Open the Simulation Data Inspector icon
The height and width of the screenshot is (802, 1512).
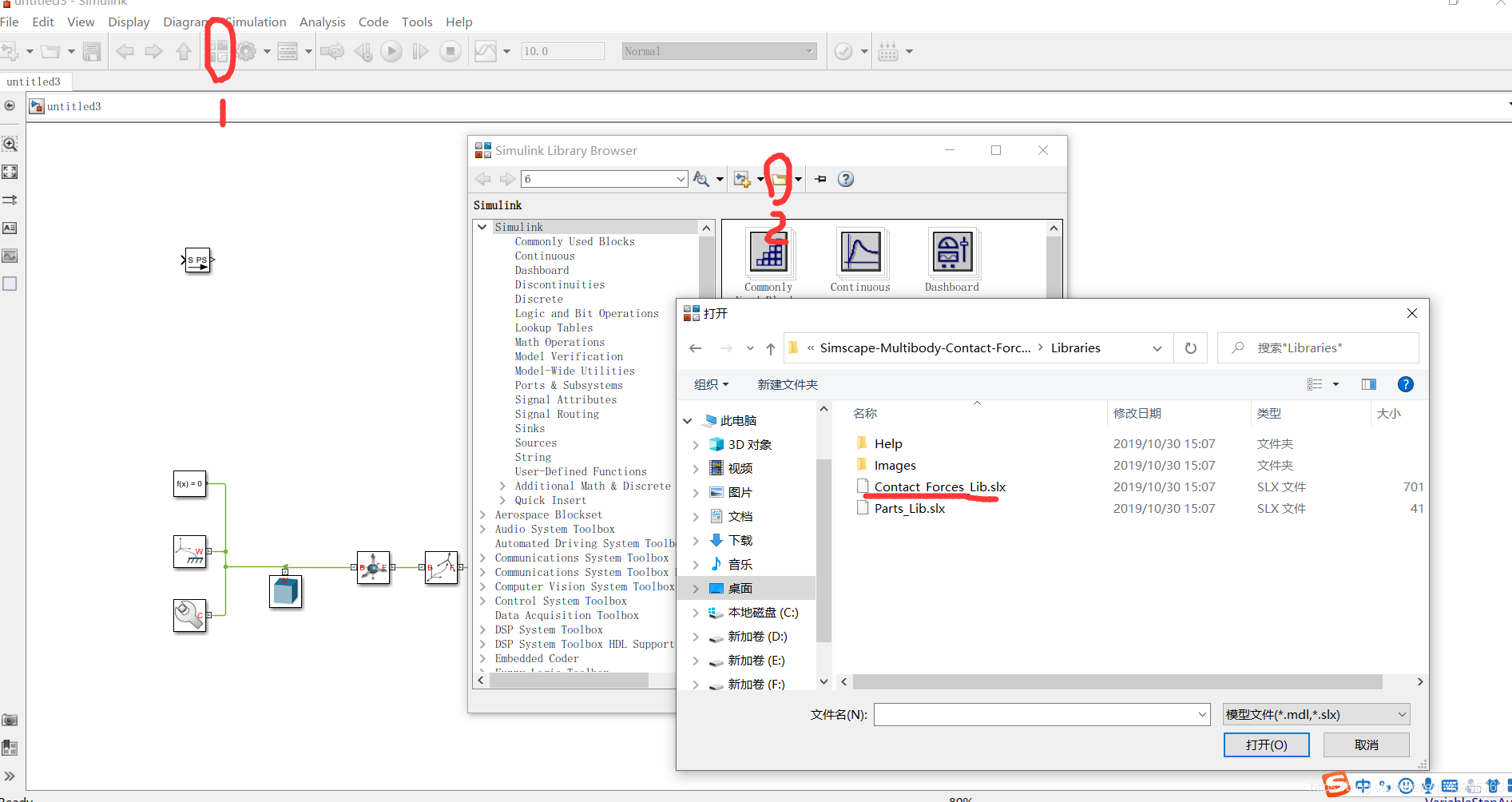[486, 52]
